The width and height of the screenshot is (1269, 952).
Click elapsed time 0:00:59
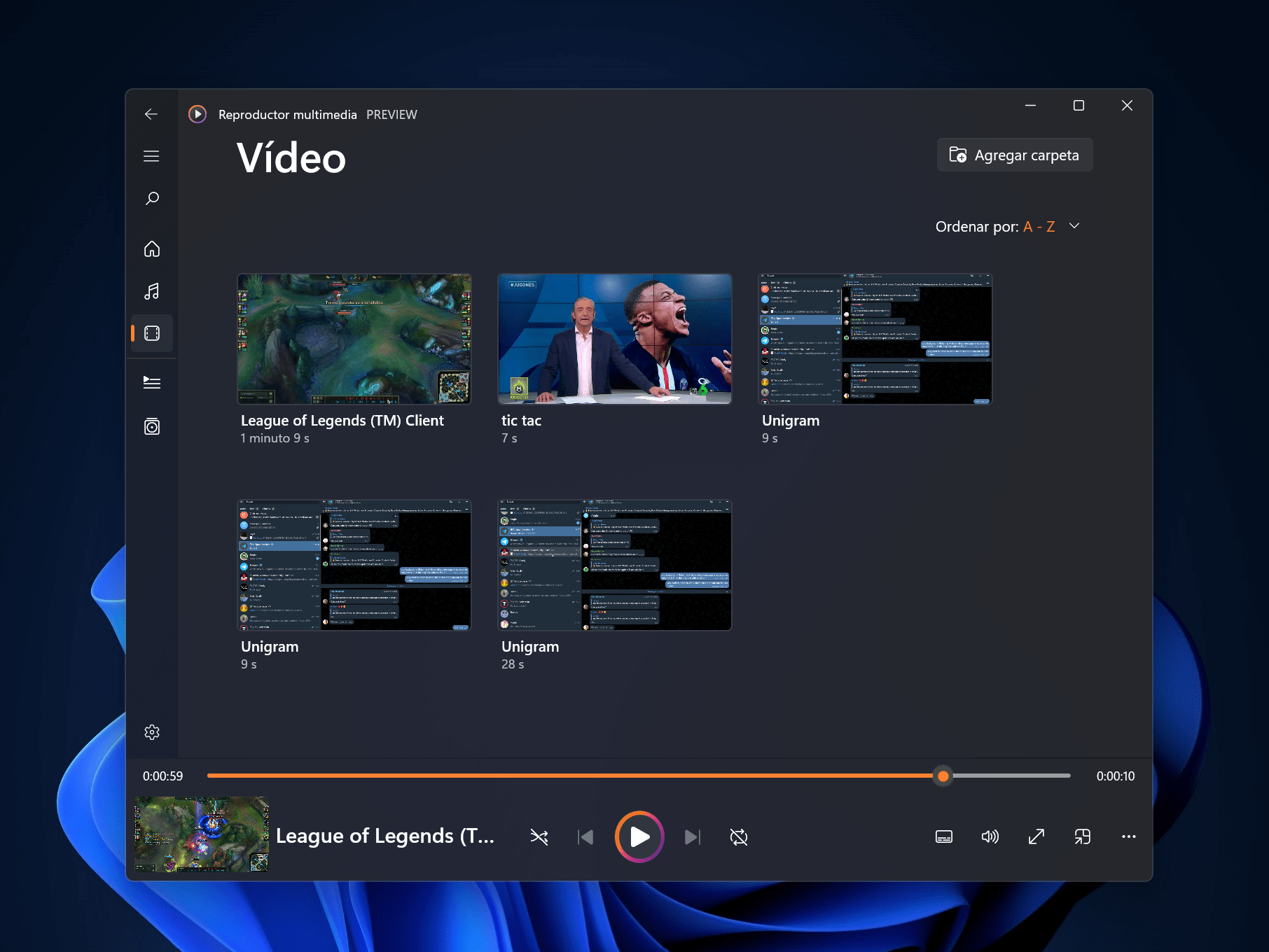click(x=163, y=776)
